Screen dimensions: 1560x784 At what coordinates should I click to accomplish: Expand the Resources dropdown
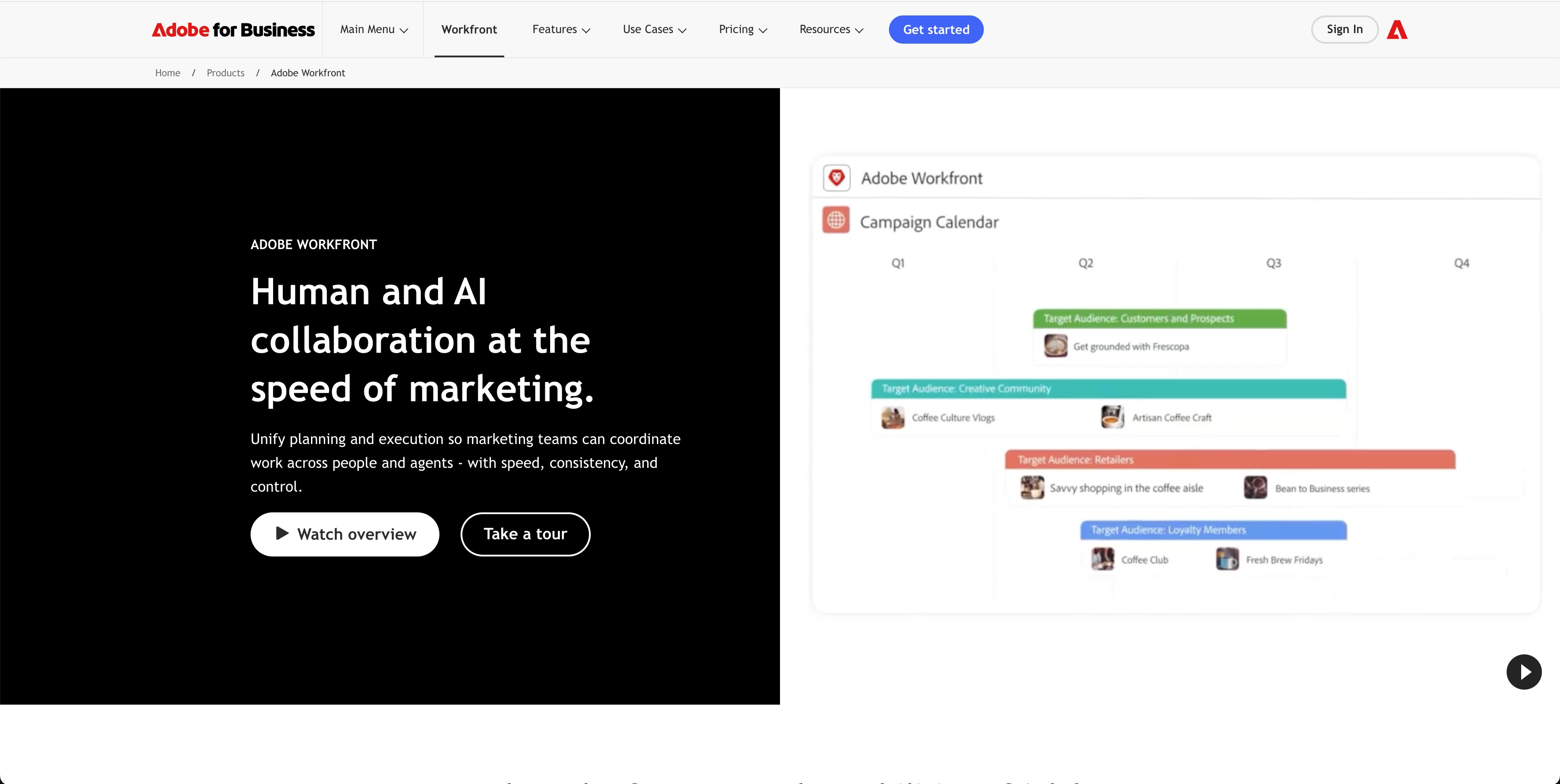[x=832, y=30]
